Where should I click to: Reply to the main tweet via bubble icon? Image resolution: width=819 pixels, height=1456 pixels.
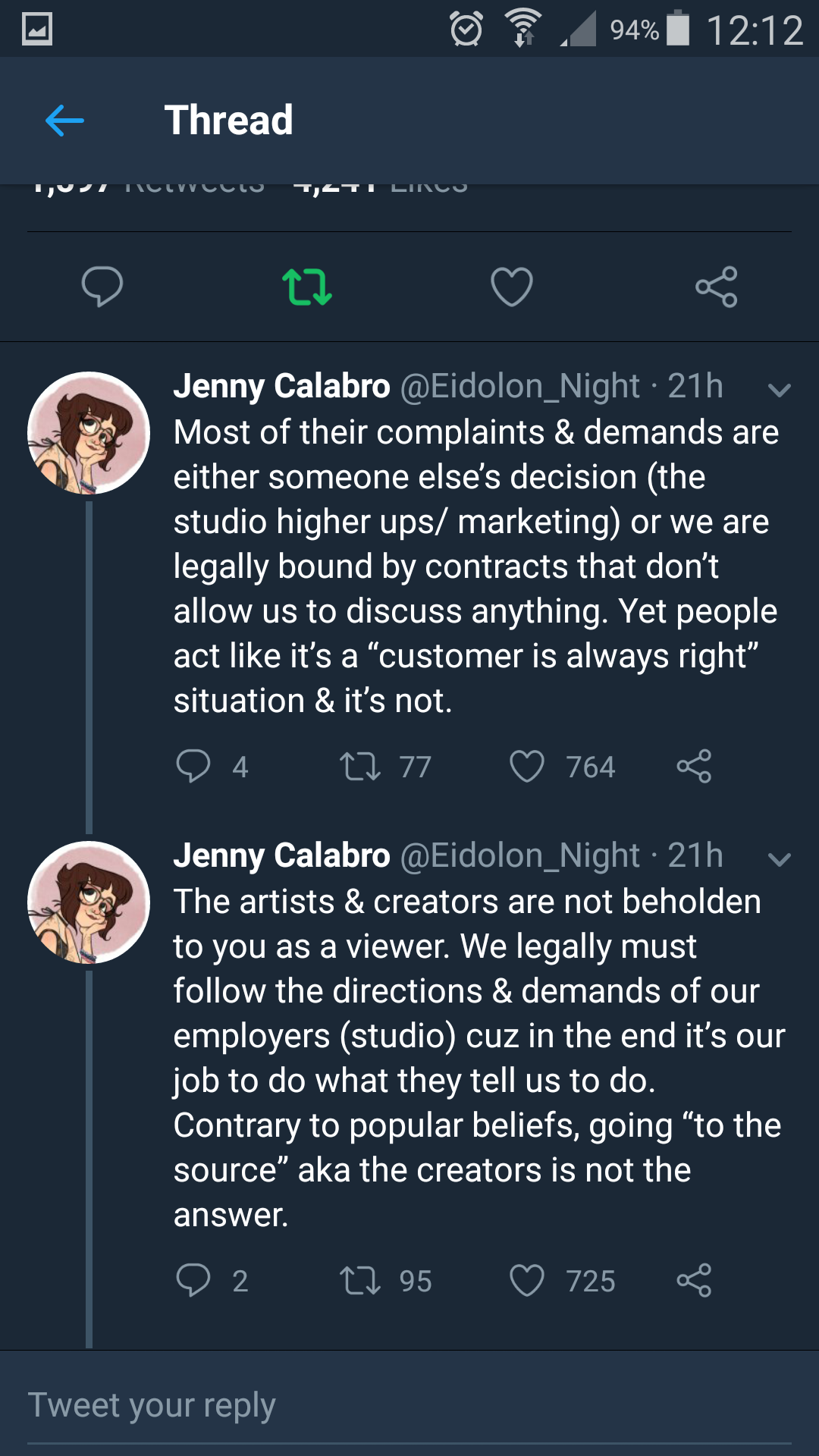(102, 287)
